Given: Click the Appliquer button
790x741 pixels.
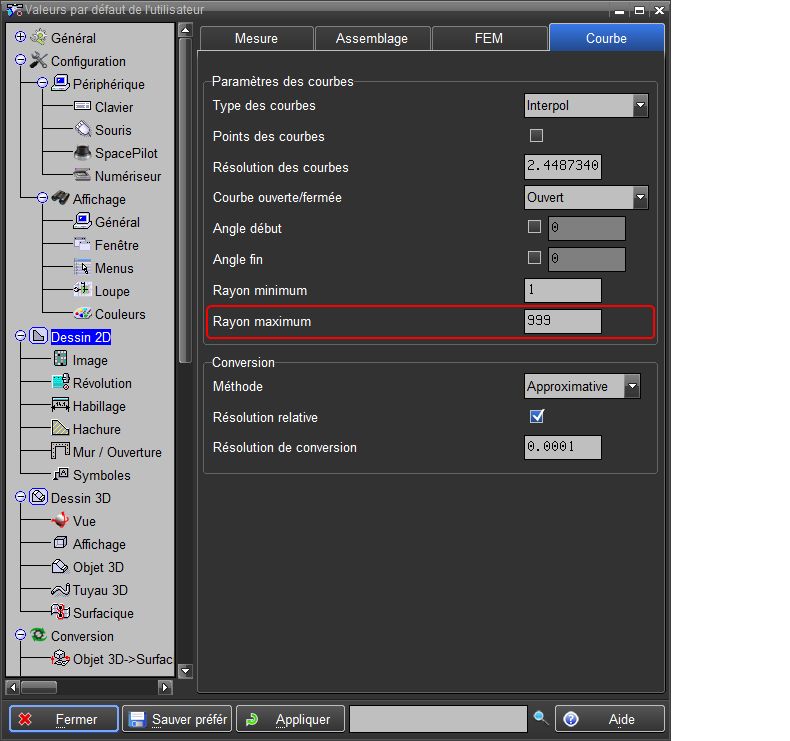Looking at the screenshot, I should click(291, 719).
